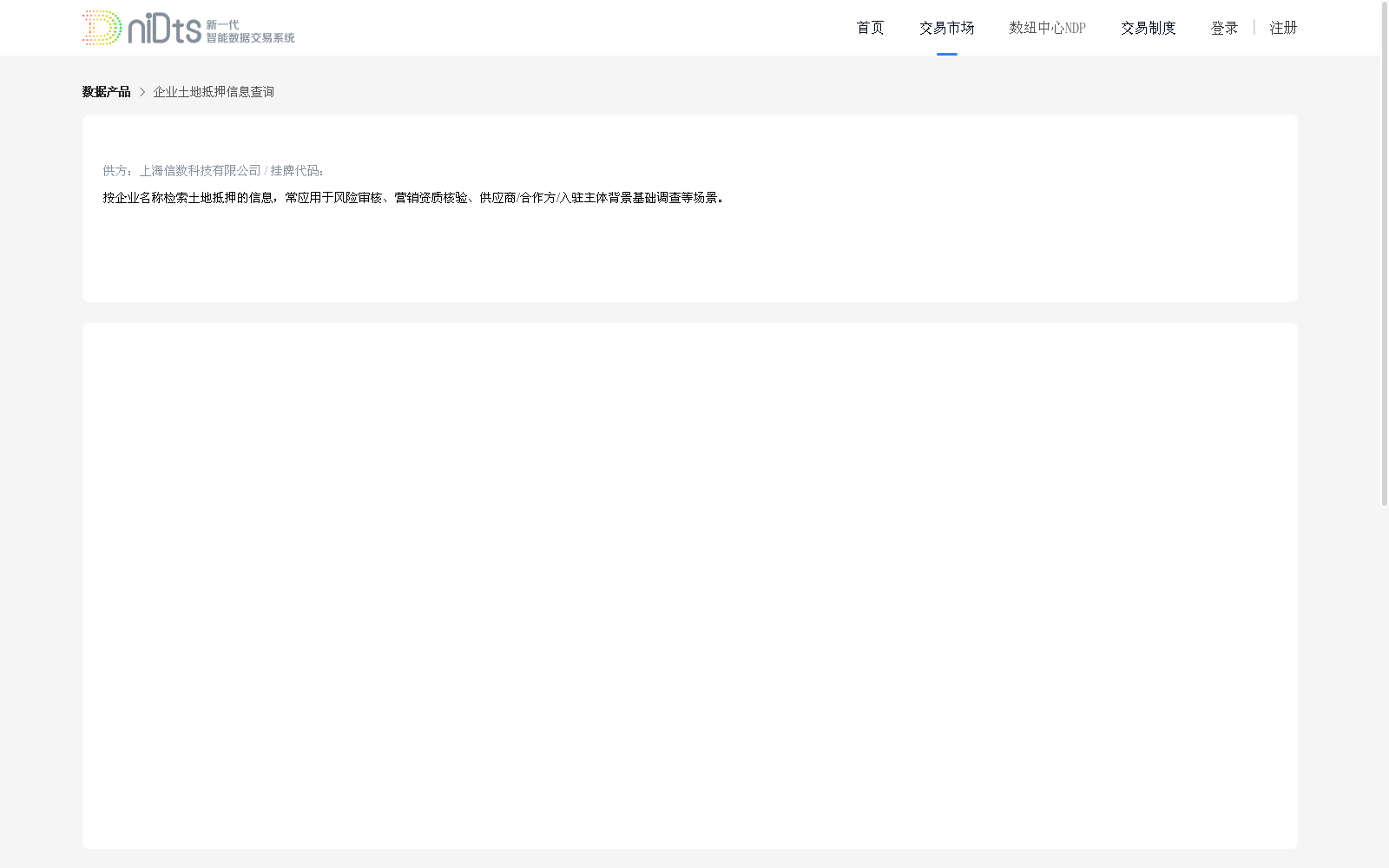This screenshot has width=1389, height=868.
Task: Open the 交易市场 navigation tab
Action: tap(946, 28)
